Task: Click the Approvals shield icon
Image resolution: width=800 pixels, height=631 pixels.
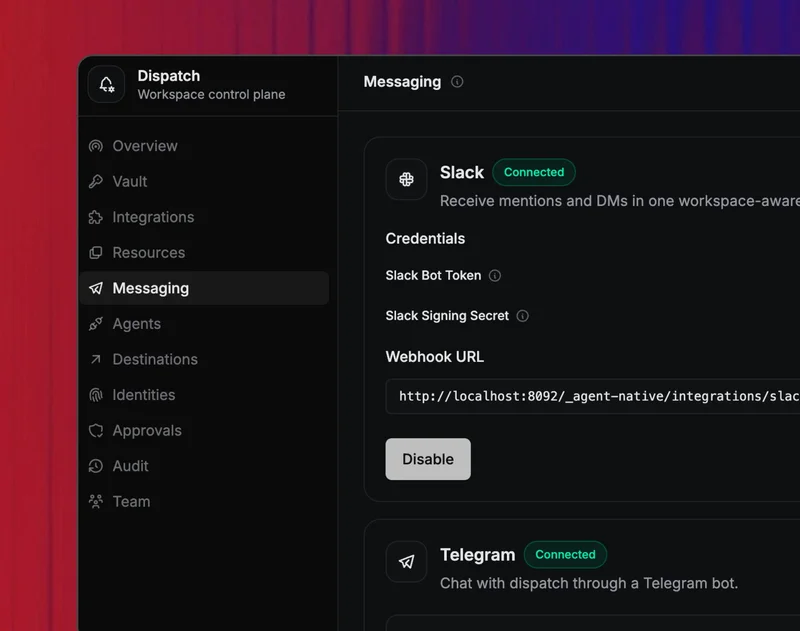Action: 96,431
